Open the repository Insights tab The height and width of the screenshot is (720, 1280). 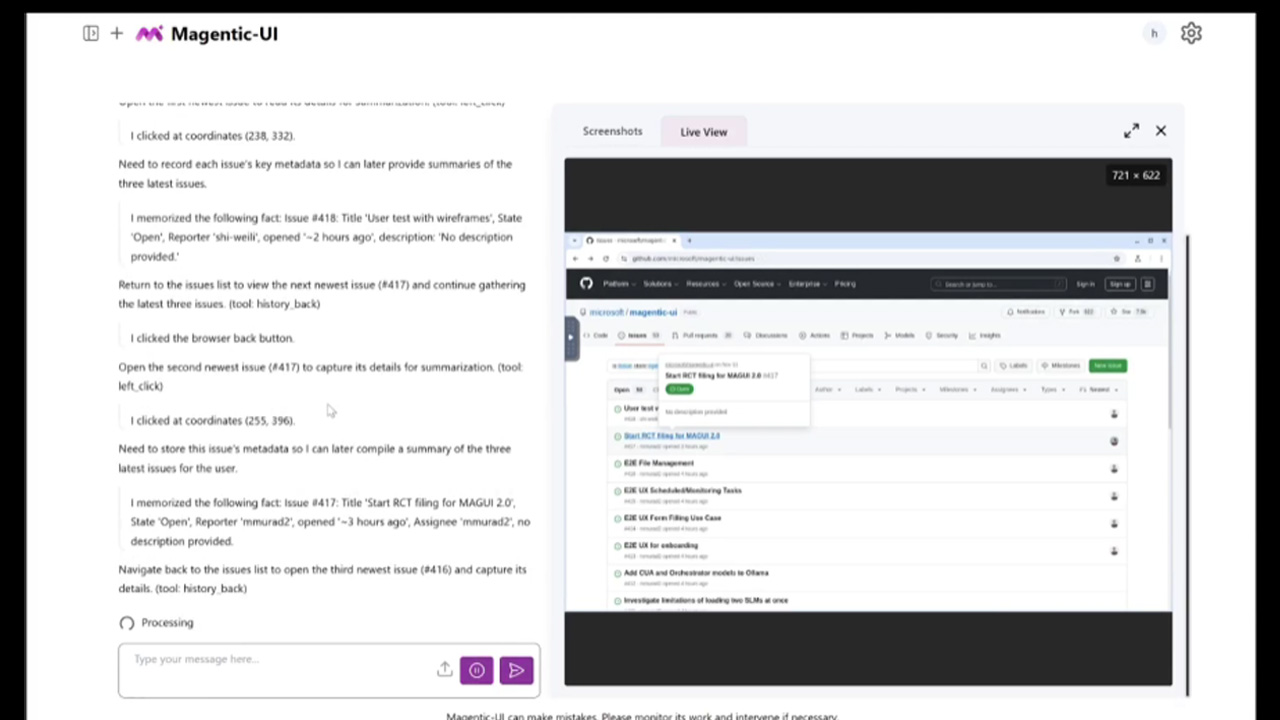986,335
